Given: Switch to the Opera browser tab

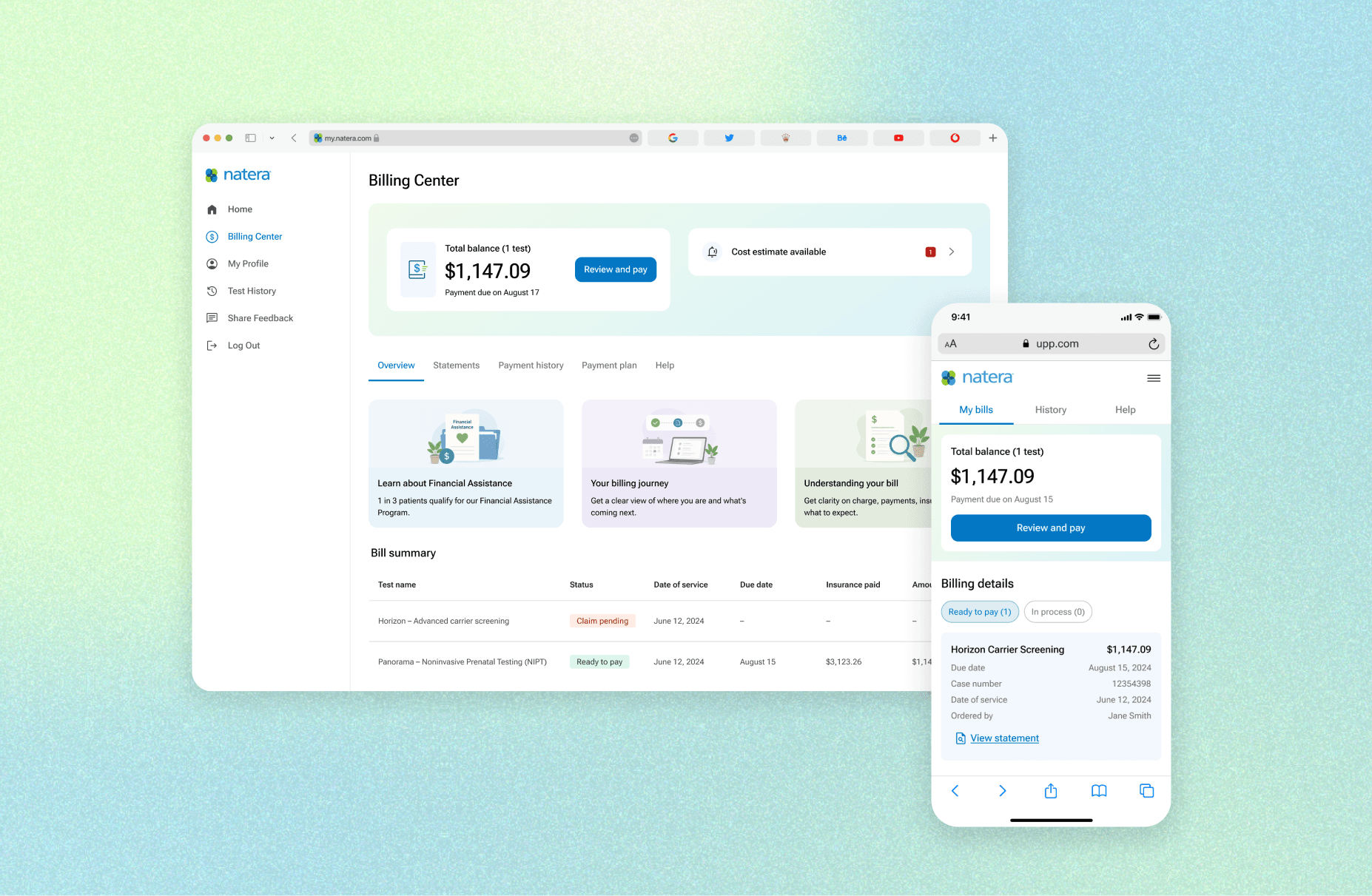Looking at the screenshot, I should coord(955,138).
